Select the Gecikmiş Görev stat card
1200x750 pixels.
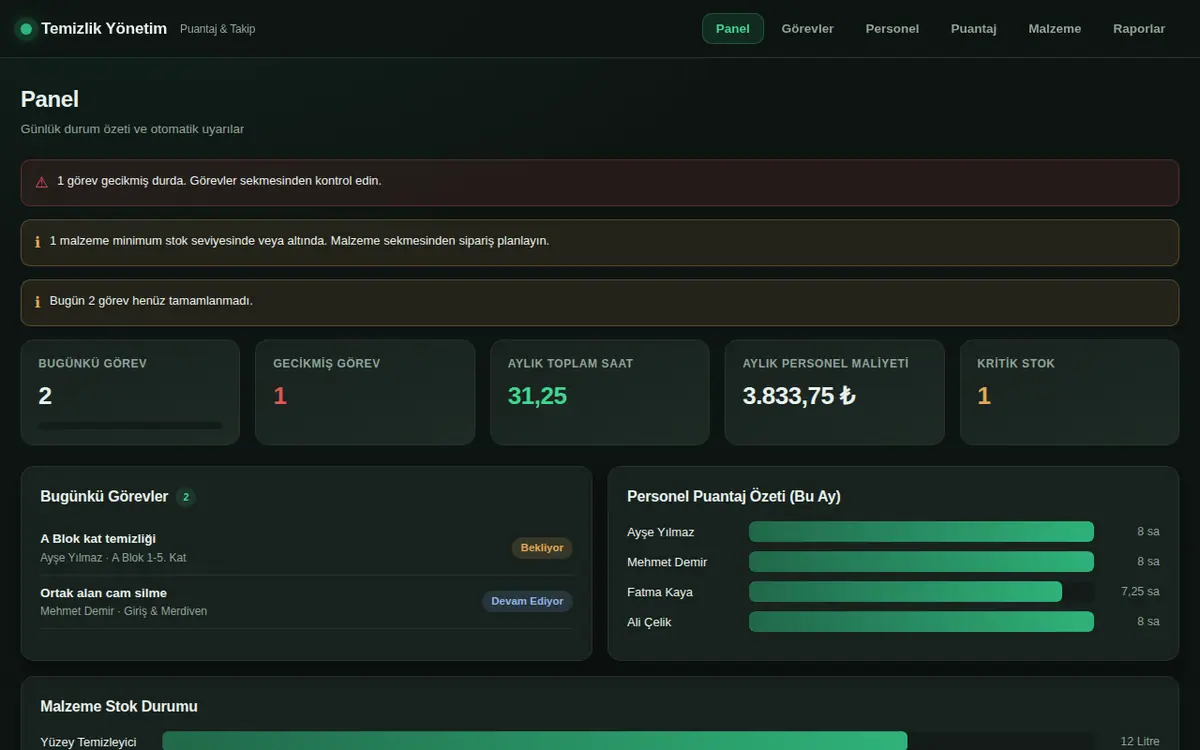click(x=365, y=392)
